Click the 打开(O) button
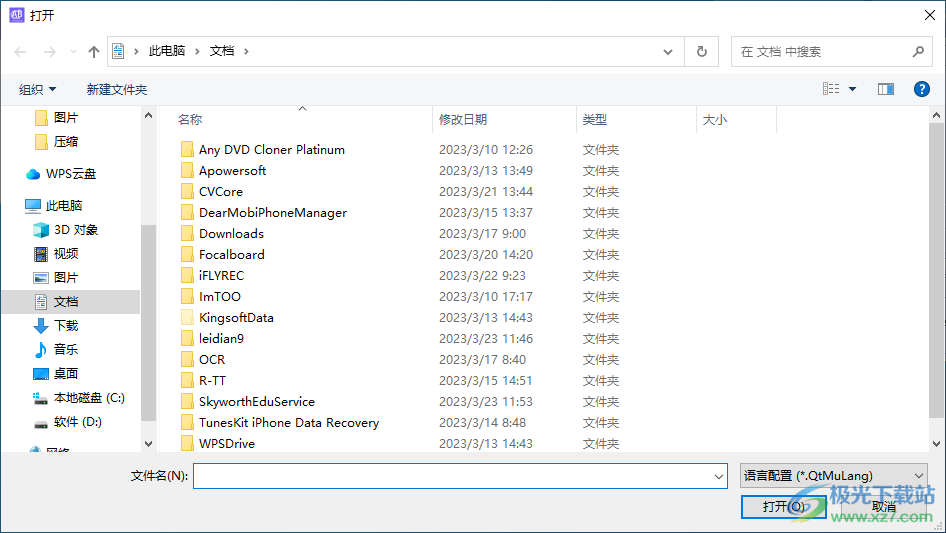This screenshot has height=533, width=946. [784, 506]
